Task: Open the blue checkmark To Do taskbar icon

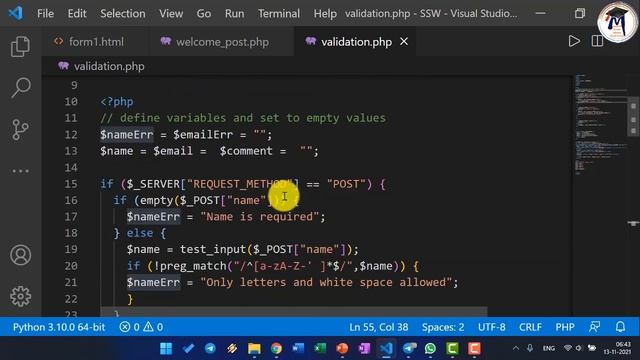Action: click(188, 349)
